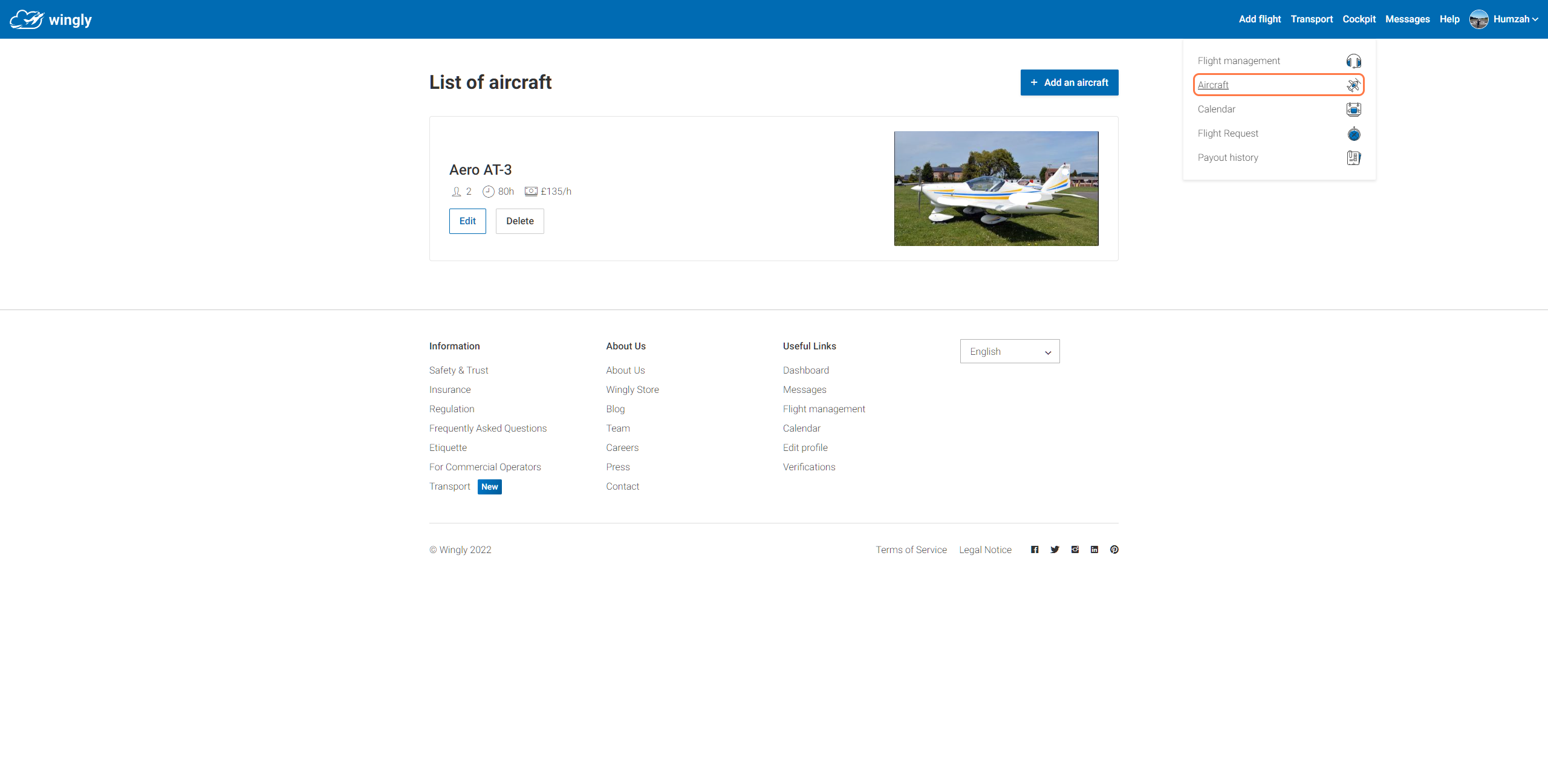Image resolution: width=1548 pixels, height=784 pixels.
Task: Open the Verifications footer link
Action: pyautogui.click(x=809, y=467)
